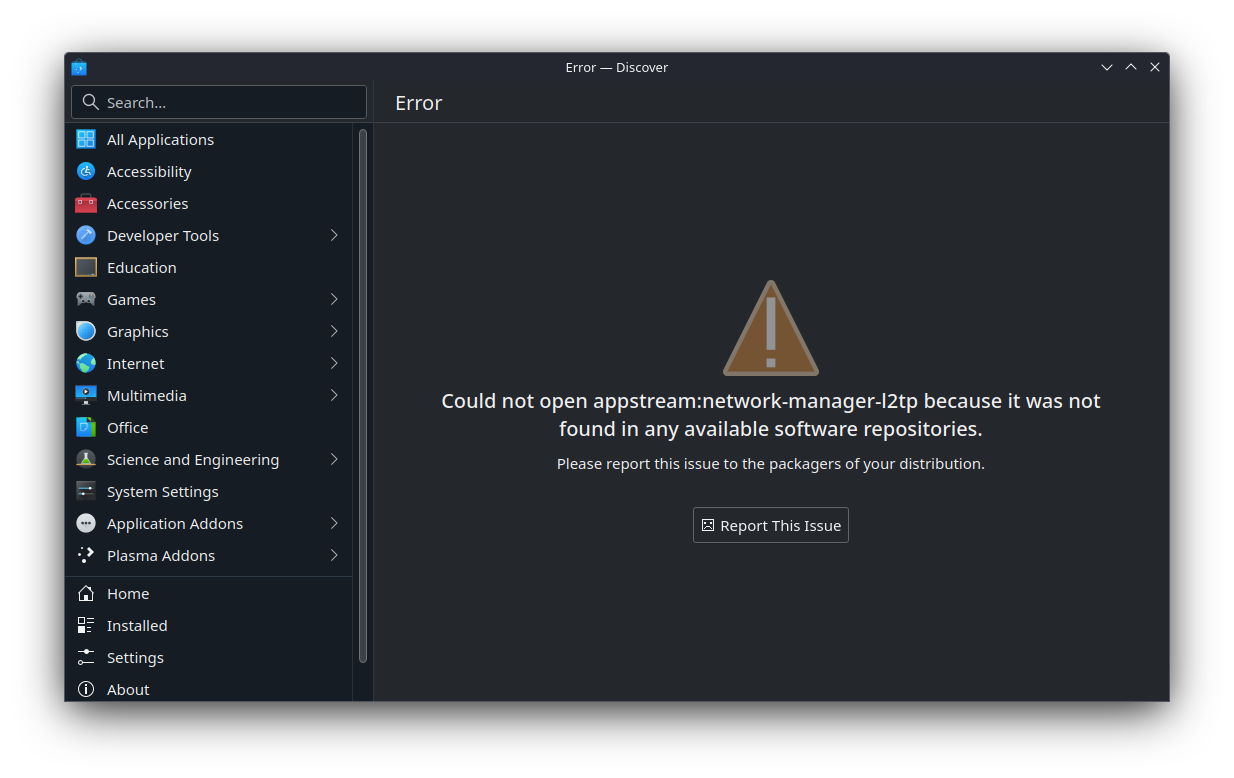Expand the Graphics subcategories arrow

click(334, 331)
